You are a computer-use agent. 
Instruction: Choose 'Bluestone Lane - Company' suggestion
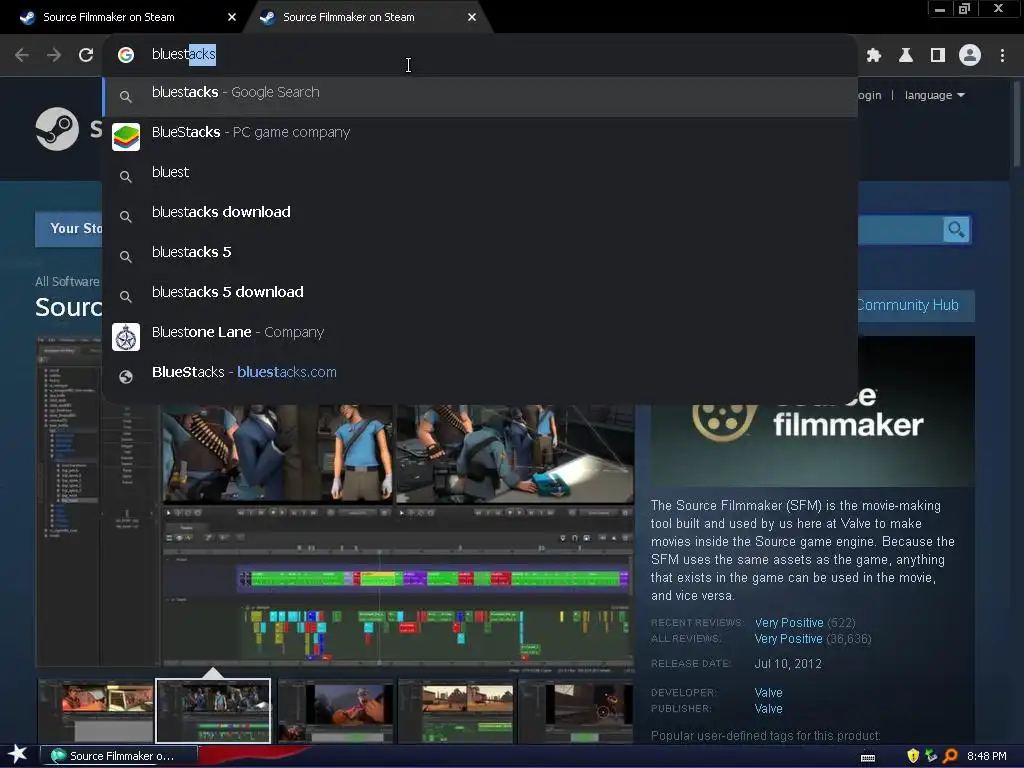(x=480, y=336)
